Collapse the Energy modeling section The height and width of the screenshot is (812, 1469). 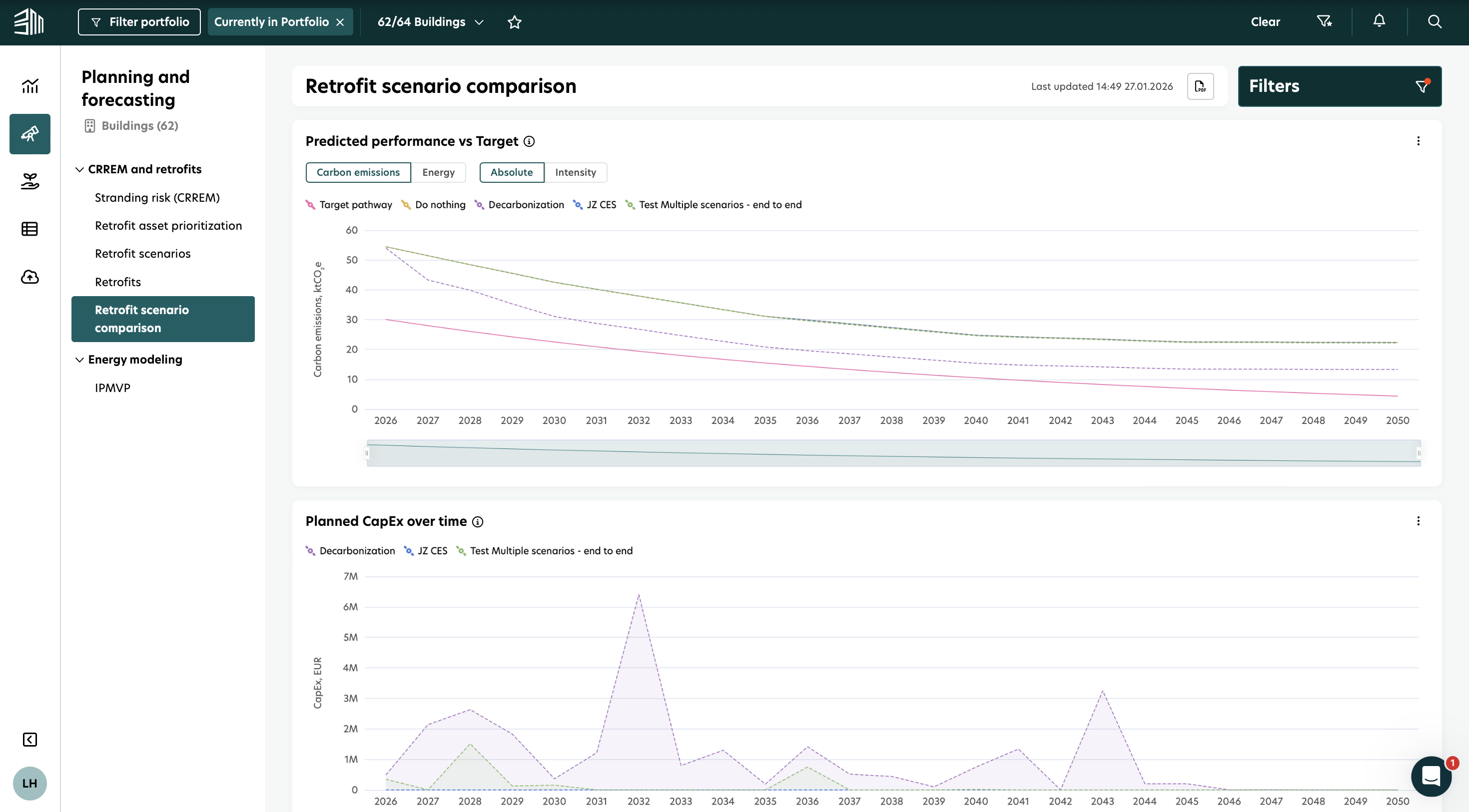80,360
